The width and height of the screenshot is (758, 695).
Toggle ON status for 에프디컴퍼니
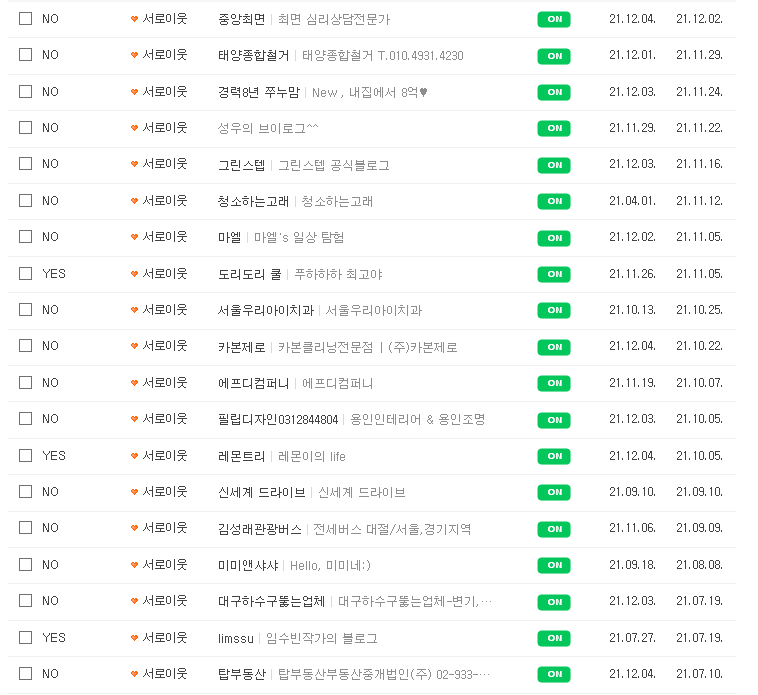tap(554, 383)
